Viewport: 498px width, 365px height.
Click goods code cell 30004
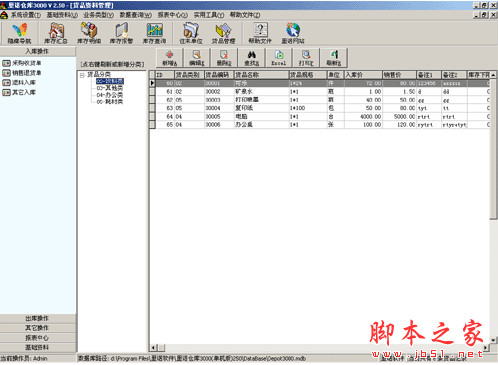tap(219, 108)
